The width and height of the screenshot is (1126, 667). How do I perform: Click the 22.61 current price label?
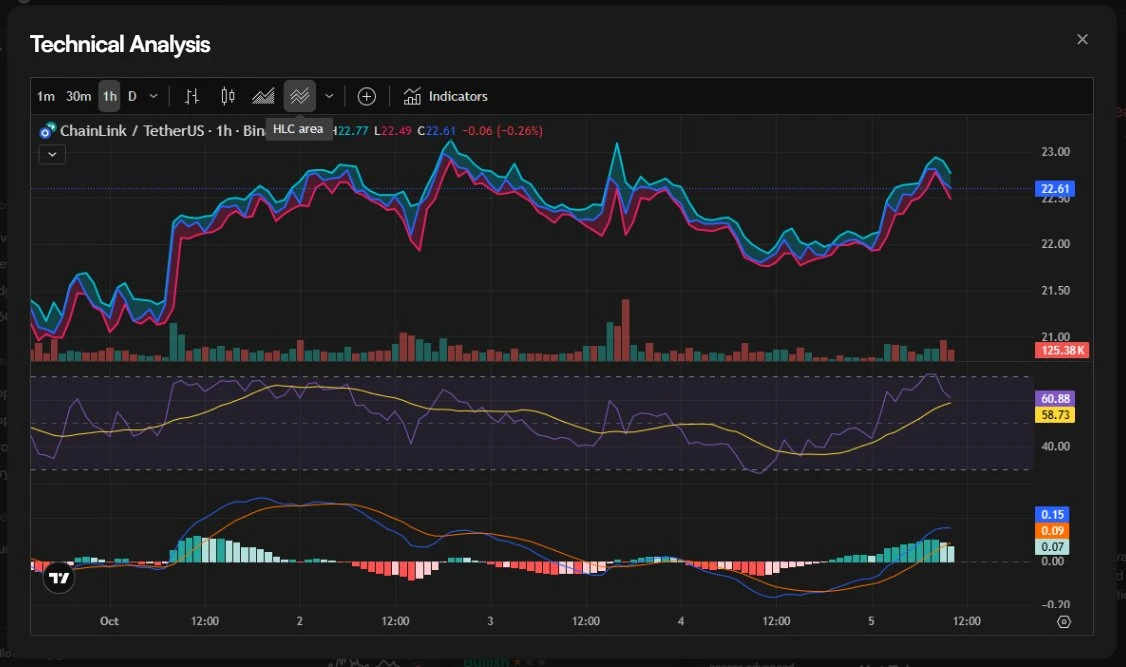[1055, 188]
